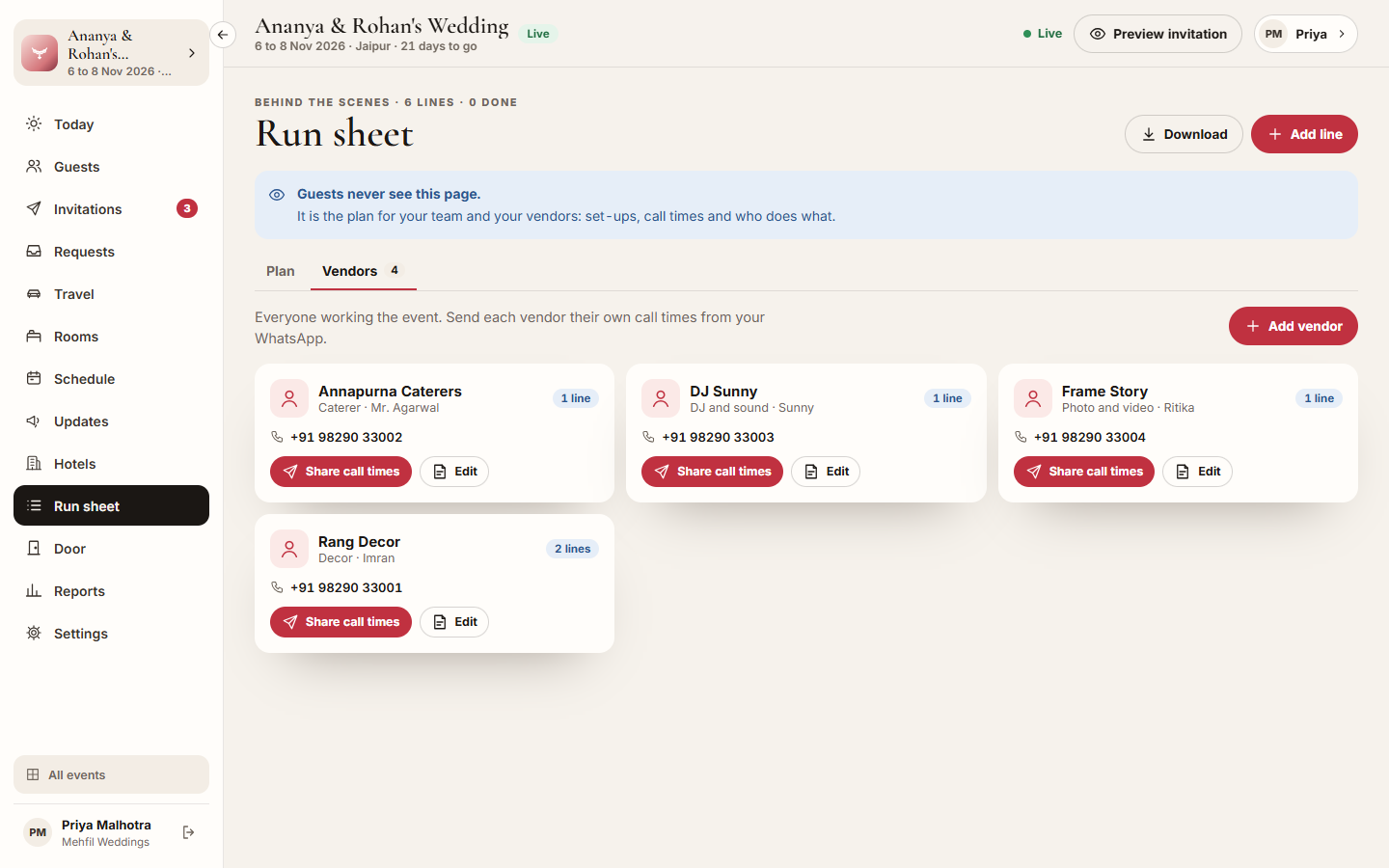Open the Rooms section
This screenshot has width=1389, height=868.
[x=111, y=337]
